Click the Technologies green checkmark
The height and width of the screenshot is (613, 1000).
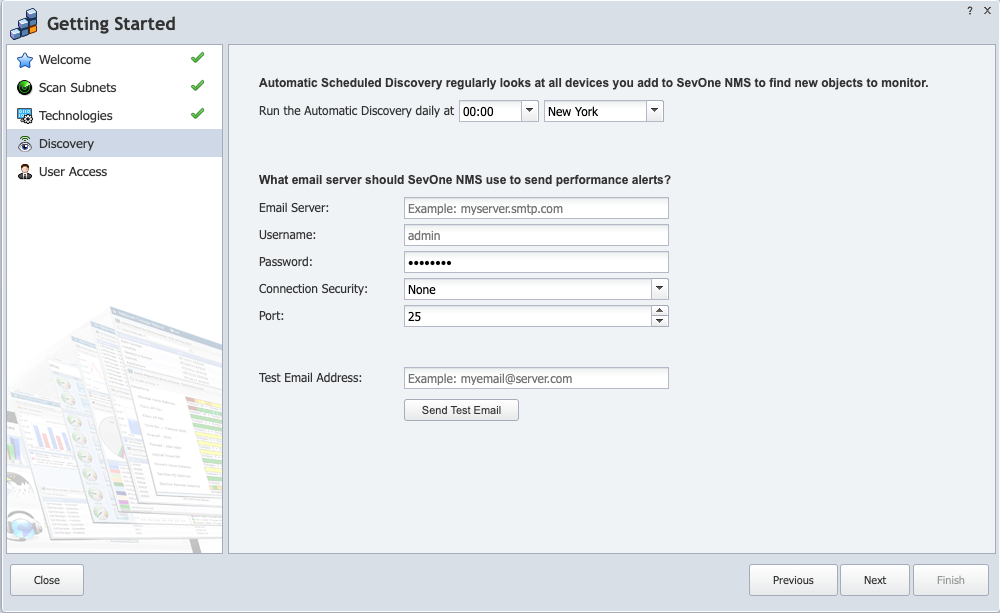click(198, 114)
